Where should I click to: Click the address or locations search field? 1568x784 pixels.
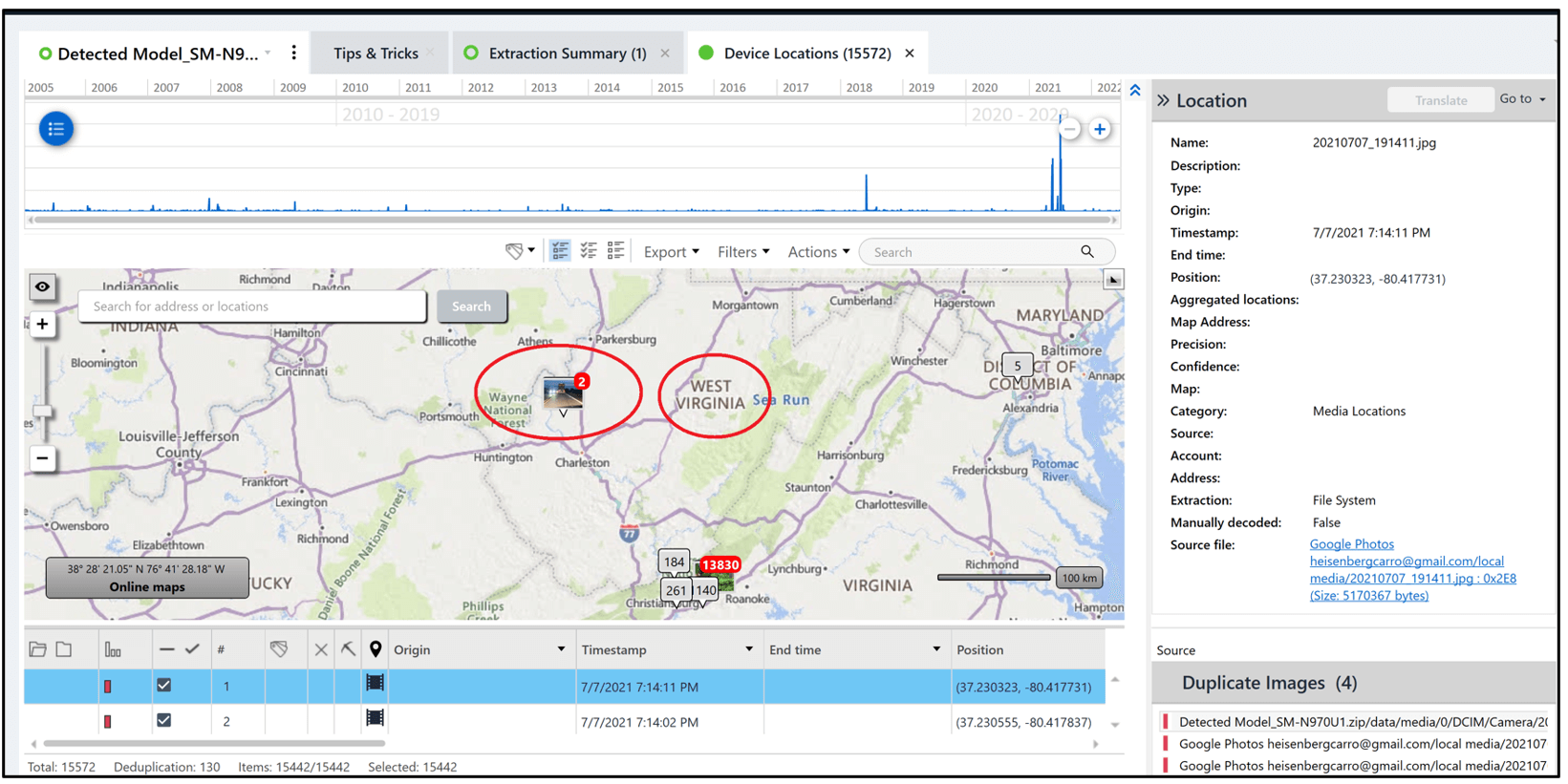252,307
